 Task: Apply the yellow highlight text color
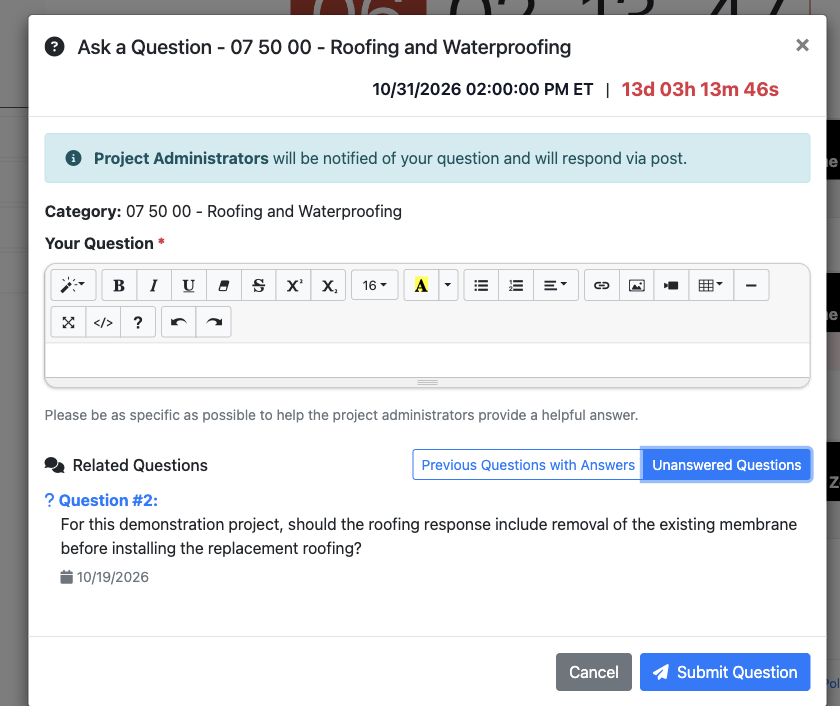click(421, 285)
